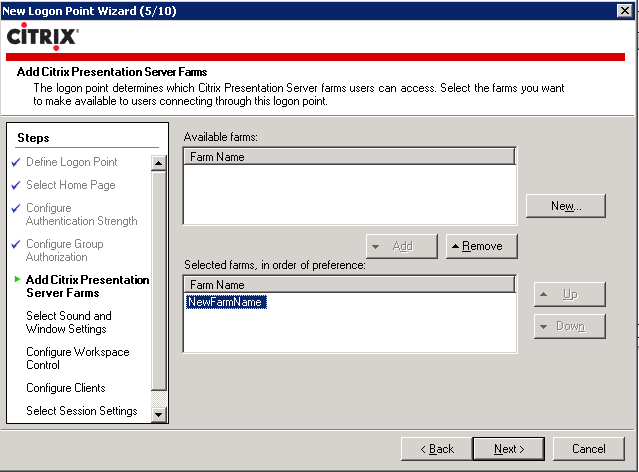Click the Remove button
Screen dimensions: 639x472
pos(482,246)
